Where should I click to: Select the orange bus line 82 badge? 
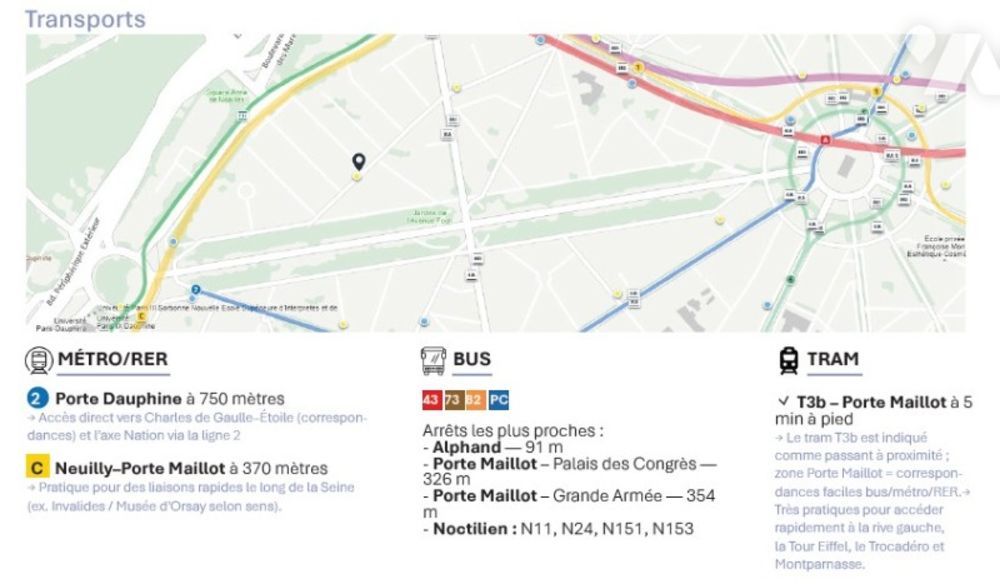(x=474, y=401)
